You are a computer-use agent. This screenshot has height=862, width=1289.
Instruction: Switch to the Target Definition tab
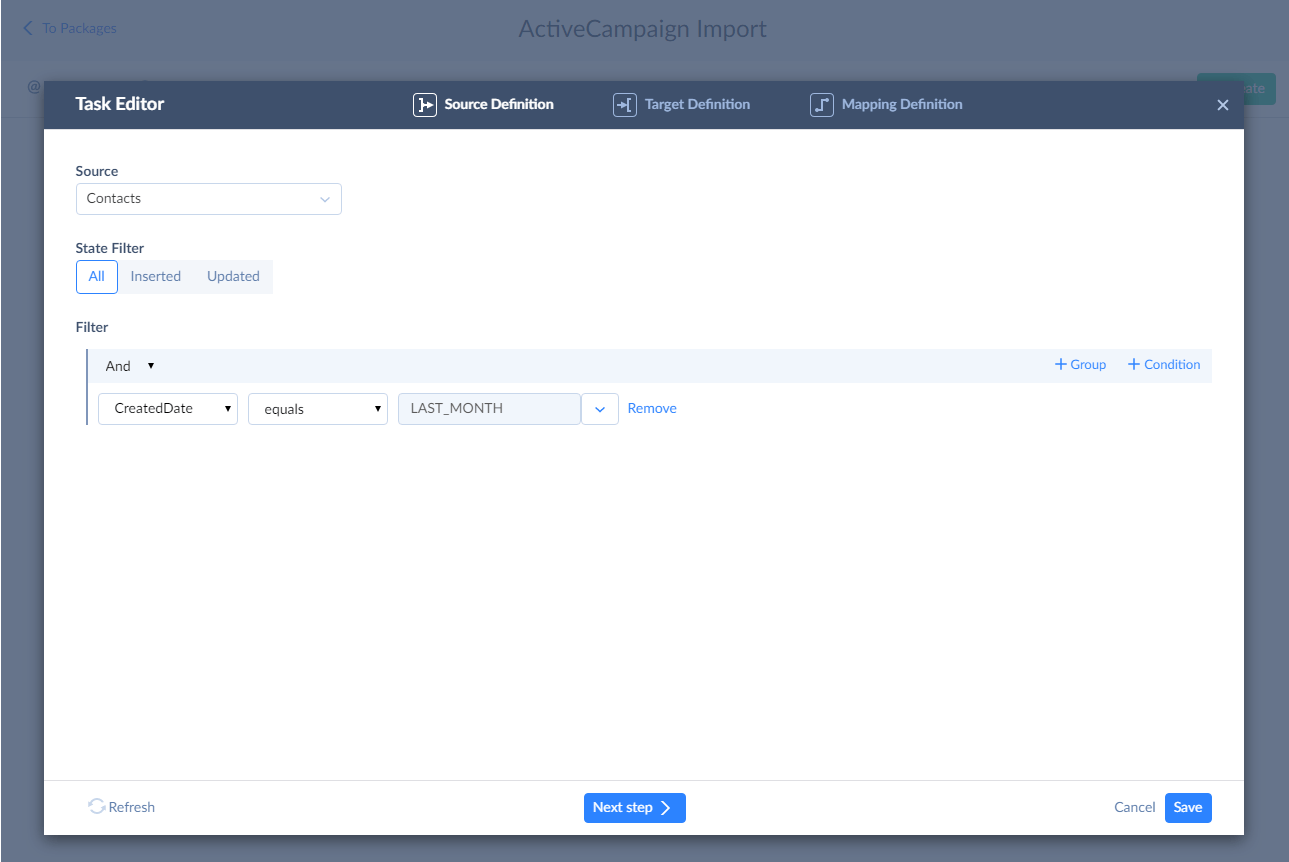point(682,105)
